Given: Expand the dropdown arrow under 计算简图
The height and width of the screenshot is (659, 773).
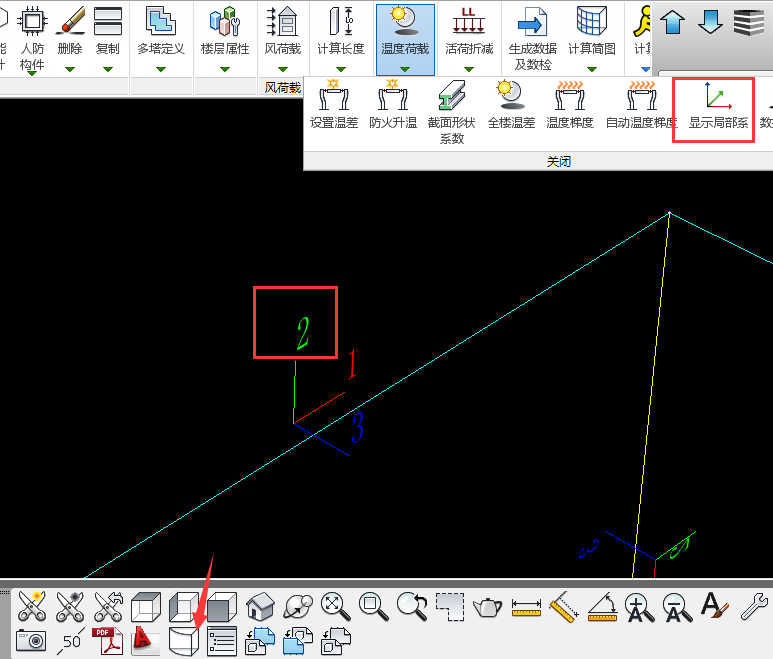Looking at the screenshot, I should pyautogui.click(x=592, y=69).
